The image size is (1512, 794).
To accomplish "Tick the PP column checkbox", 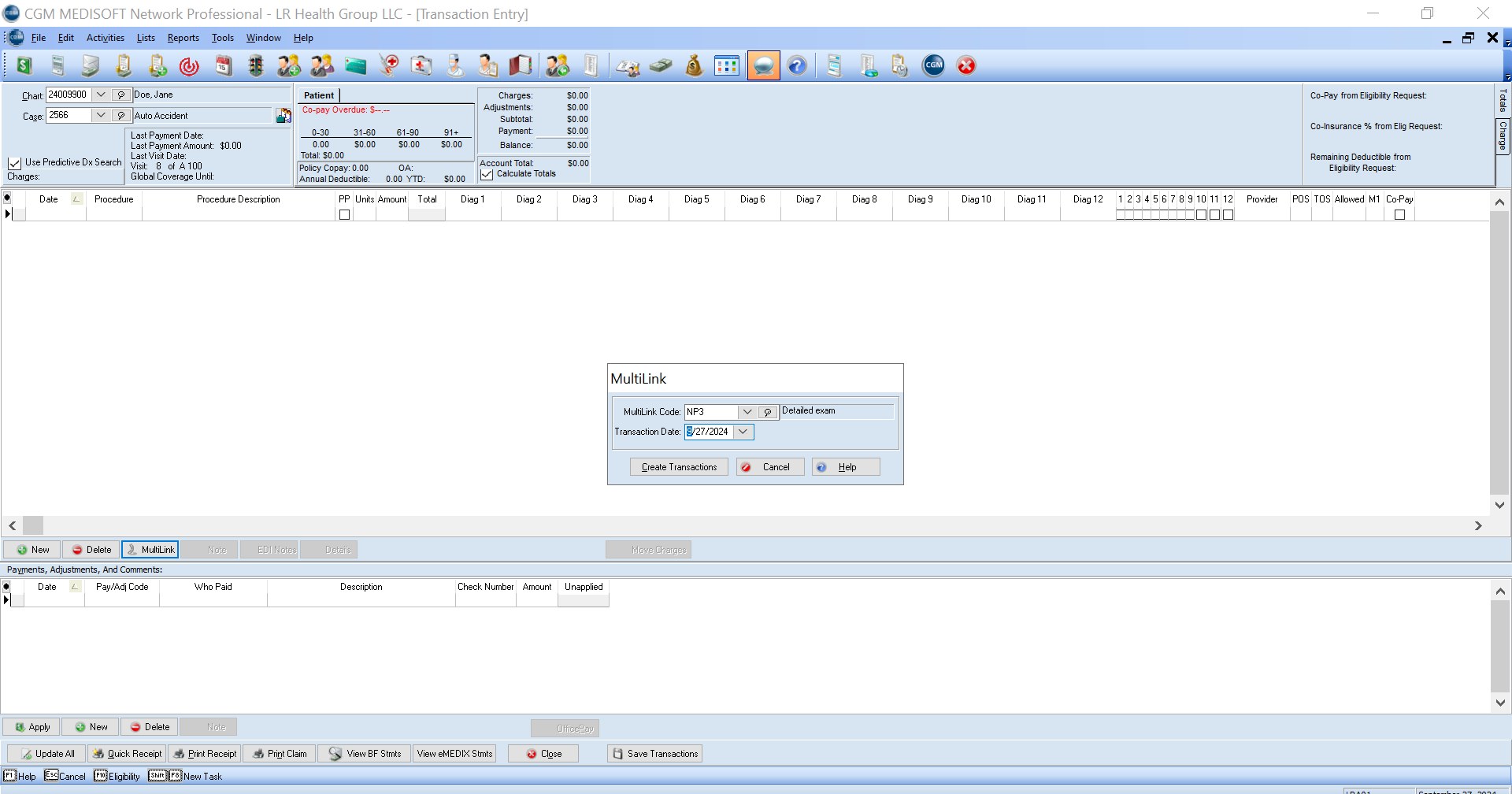I will (x=344, y=214).
